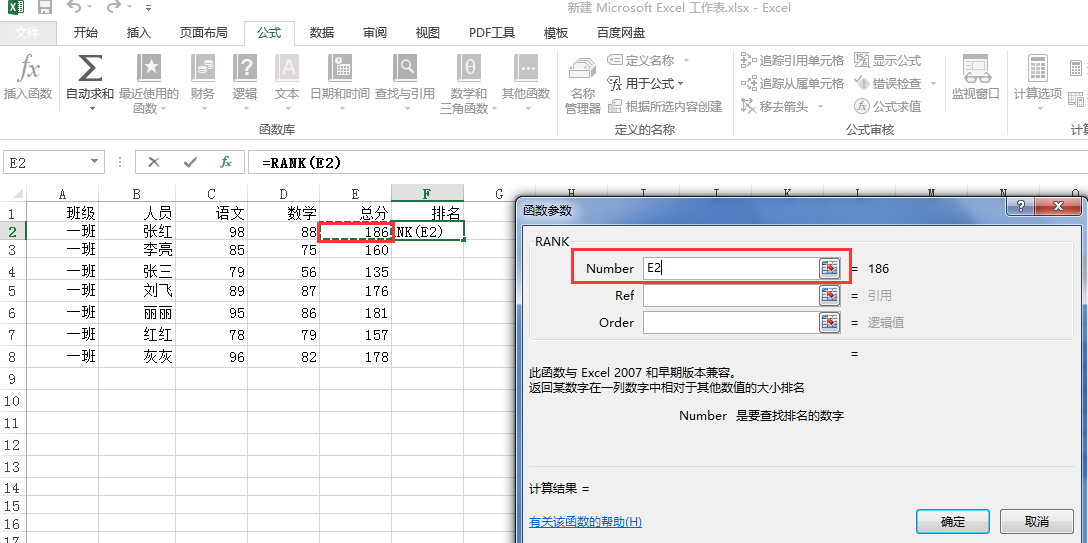The image size is (1088, 543).
Task: Open the Text (文本) functions menu
Action: 287,83
